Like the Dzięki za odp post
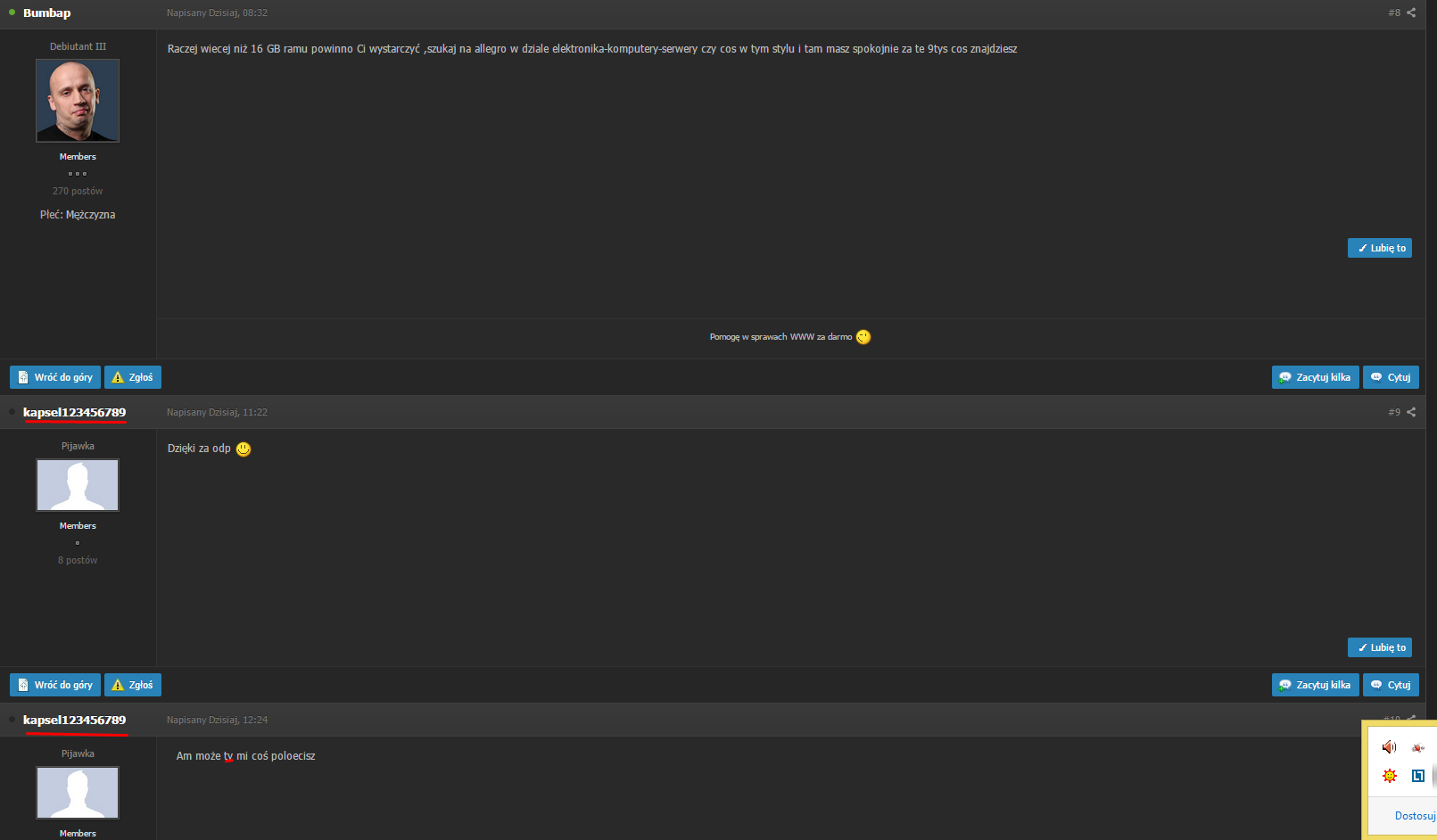 coord(1380,647)
